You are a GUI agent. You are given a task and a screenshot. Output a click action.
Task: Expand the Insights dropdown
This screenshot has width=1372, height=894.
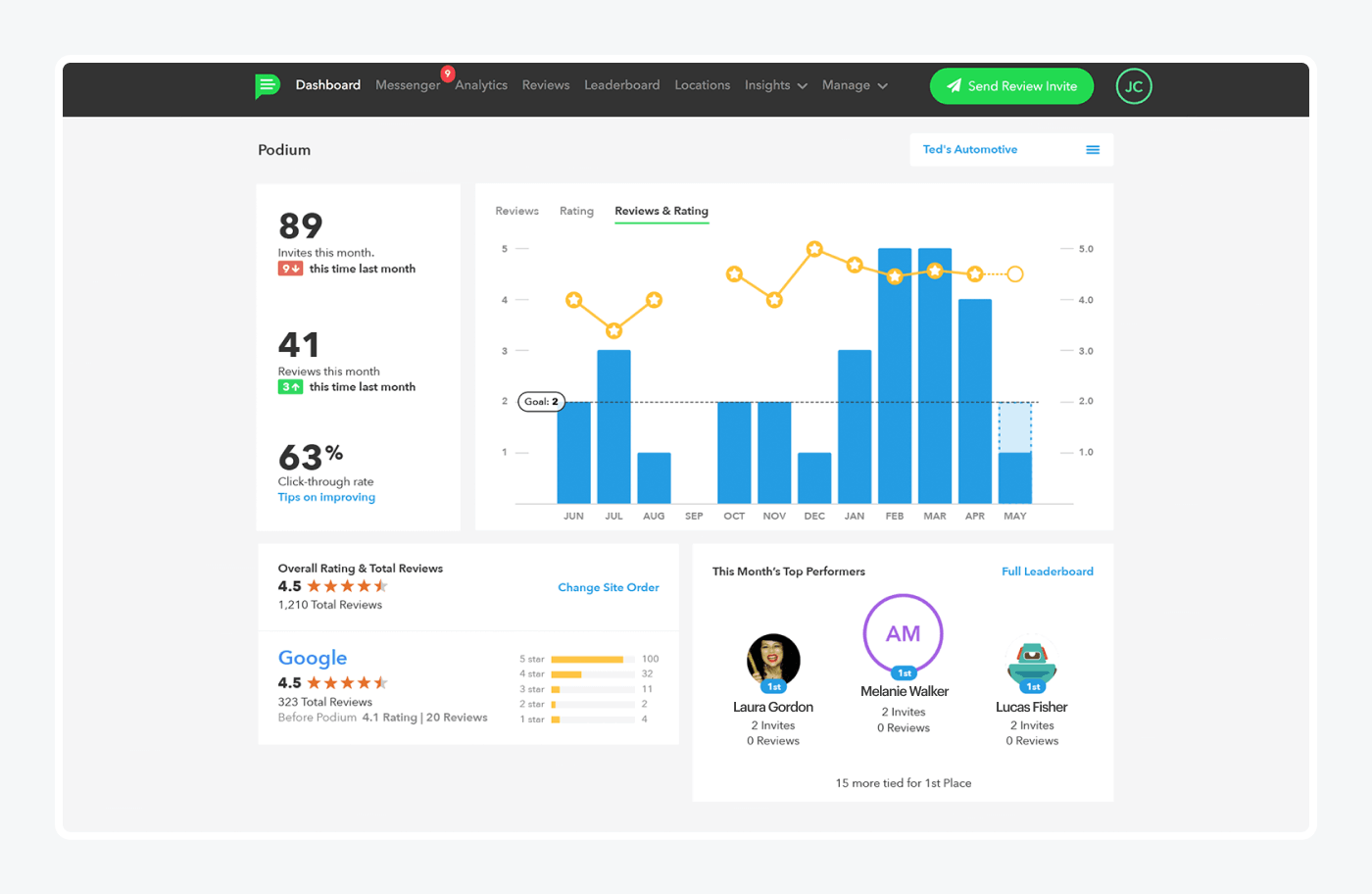[776, 85]
